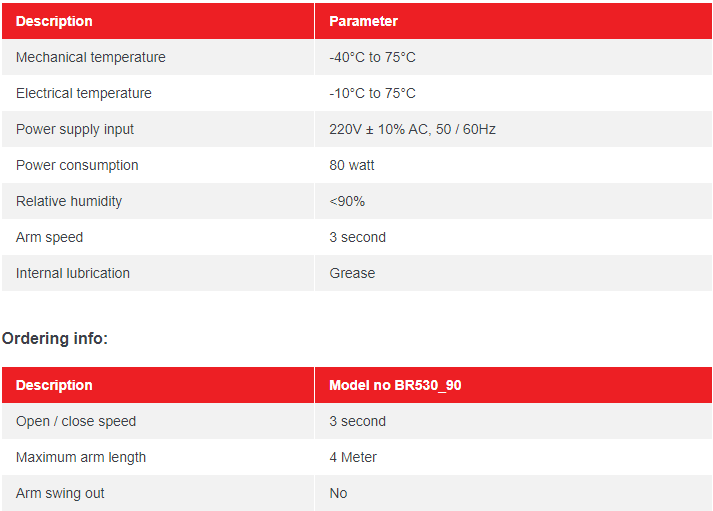The width and height of the screenshot is (713, 511).
Task: Click the -10°C to 75°C value
Action: pos(372,93)
